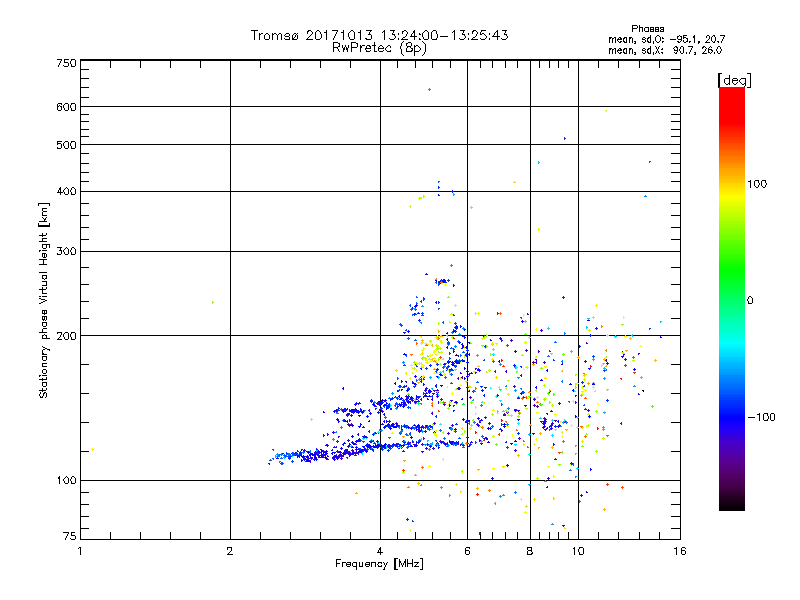The height and width of the screenshot is (600, 800).
Task: Click the colorbar label '-100'
Action: pos(761,417)
